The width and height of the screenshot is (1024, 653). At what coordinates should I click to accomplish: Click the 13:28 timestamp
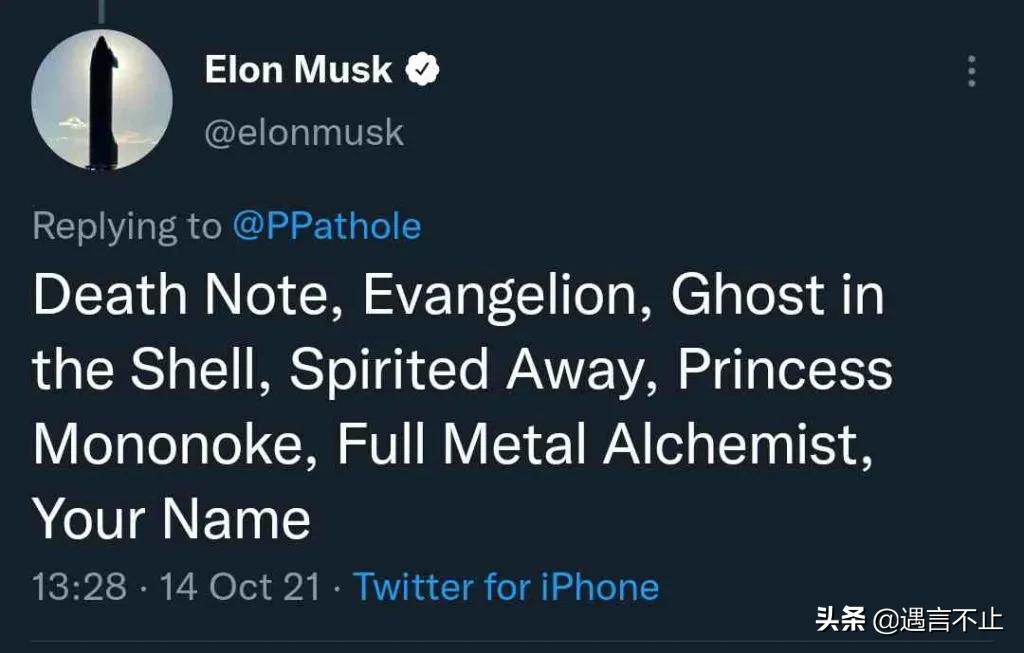pos(79,586)
